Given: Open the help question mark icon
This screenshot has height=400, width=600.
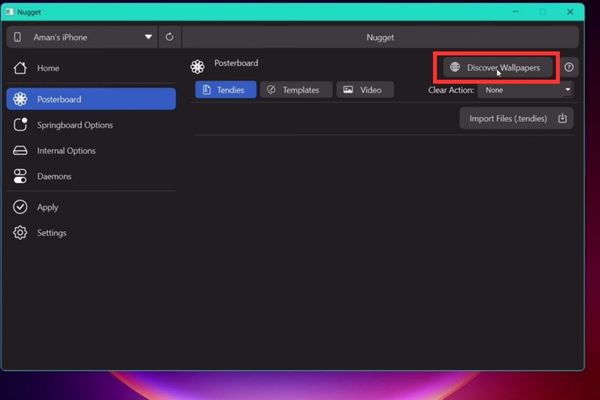Looking at the screenshot, I should click(569, 67).
